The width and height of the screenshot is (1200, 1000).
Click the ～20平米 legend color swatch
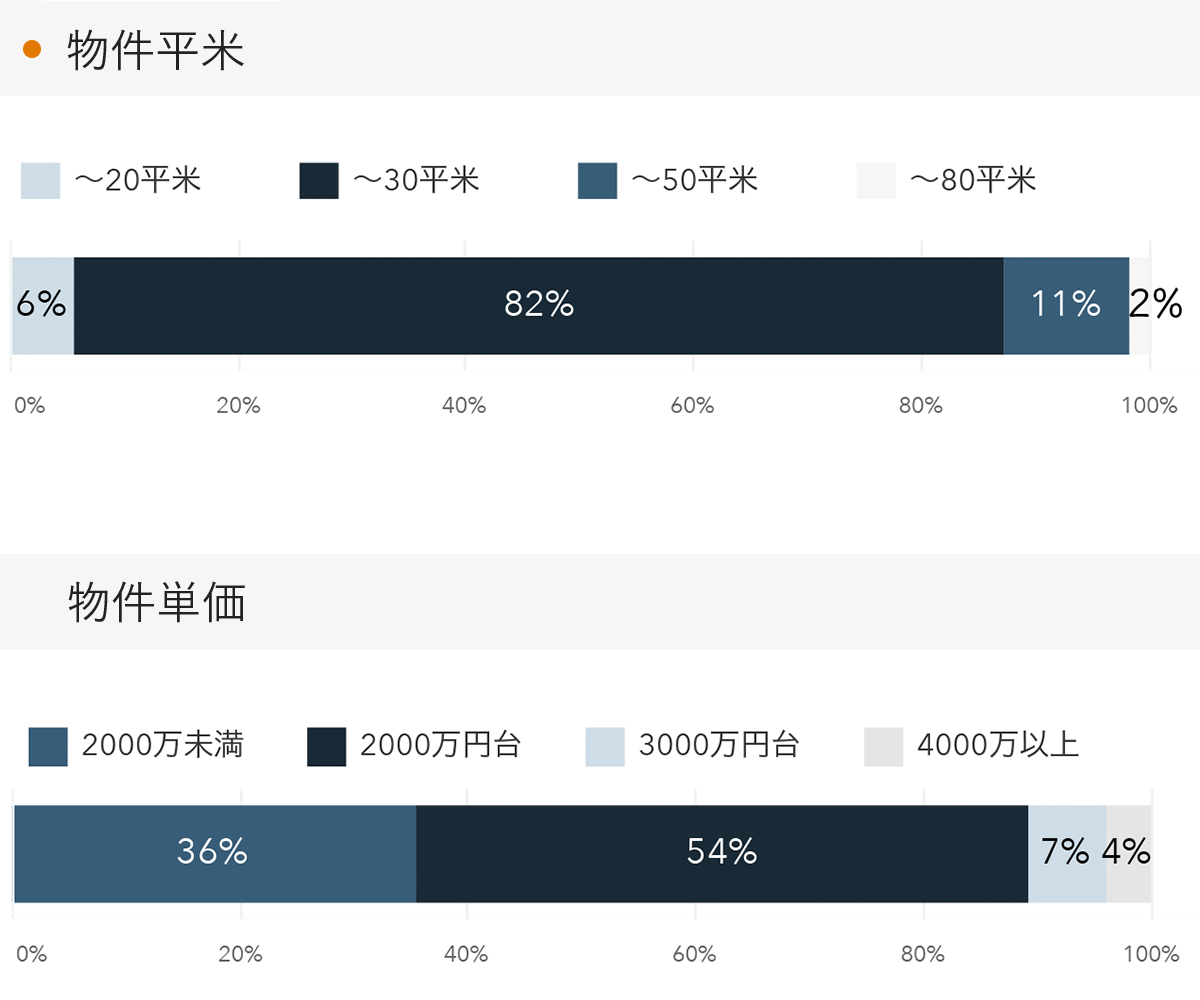point(41,181)
